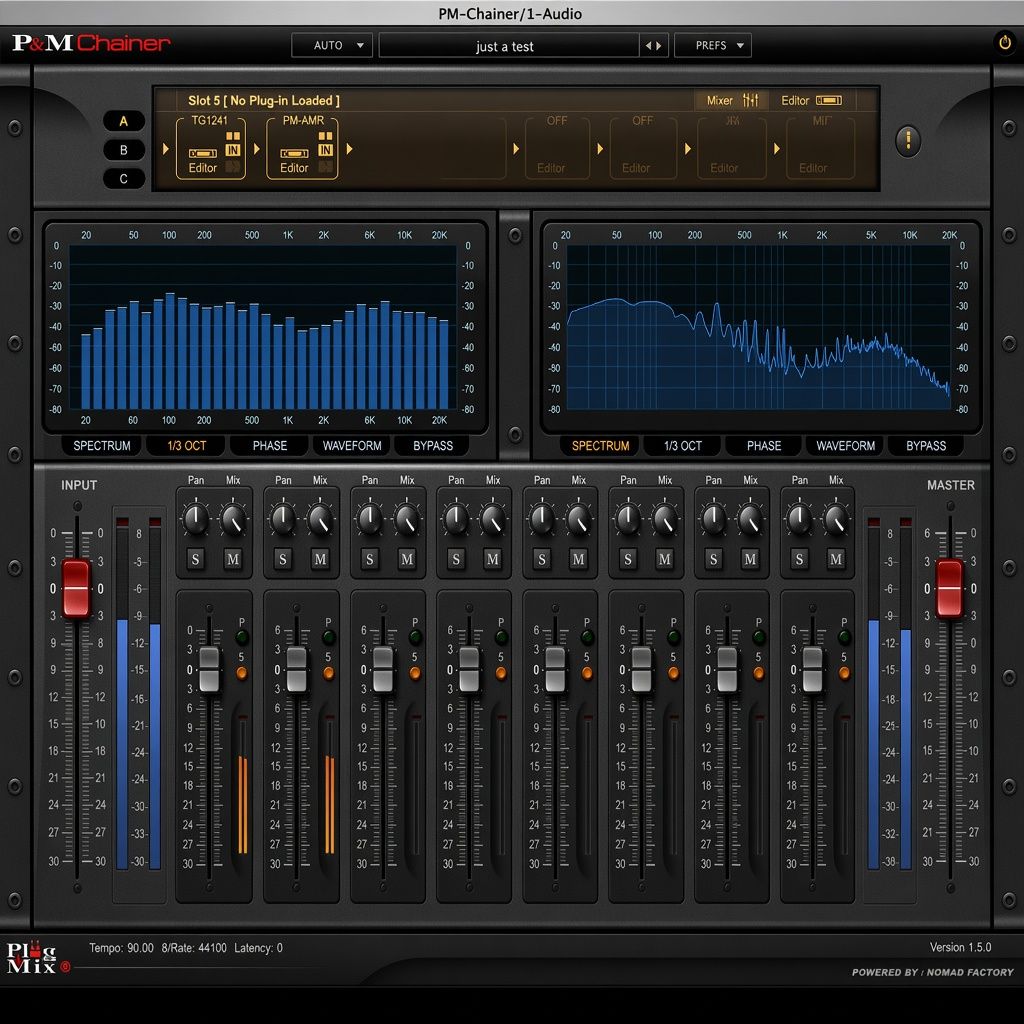The width and height of the screenshot is (1024, 1024).
Task: Click the P&M Chainer logo
Action: [x=91, y=43]
